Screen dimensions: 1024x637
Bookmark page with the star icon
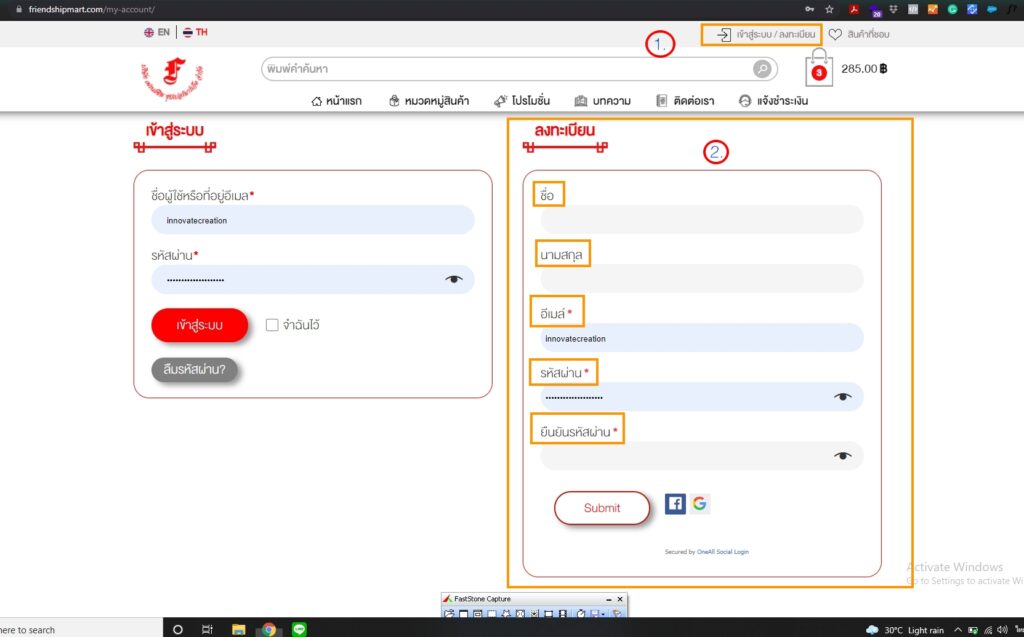[x=829, y=9]
